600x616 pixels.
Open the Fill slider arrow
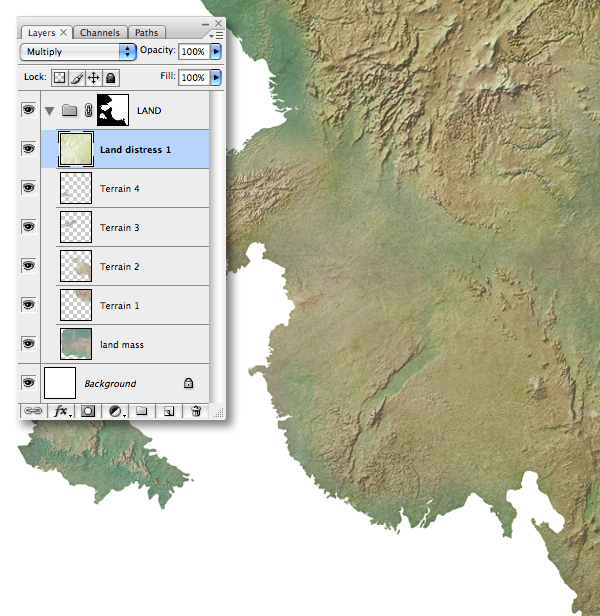pyautogui.click(x=216, y=77)
